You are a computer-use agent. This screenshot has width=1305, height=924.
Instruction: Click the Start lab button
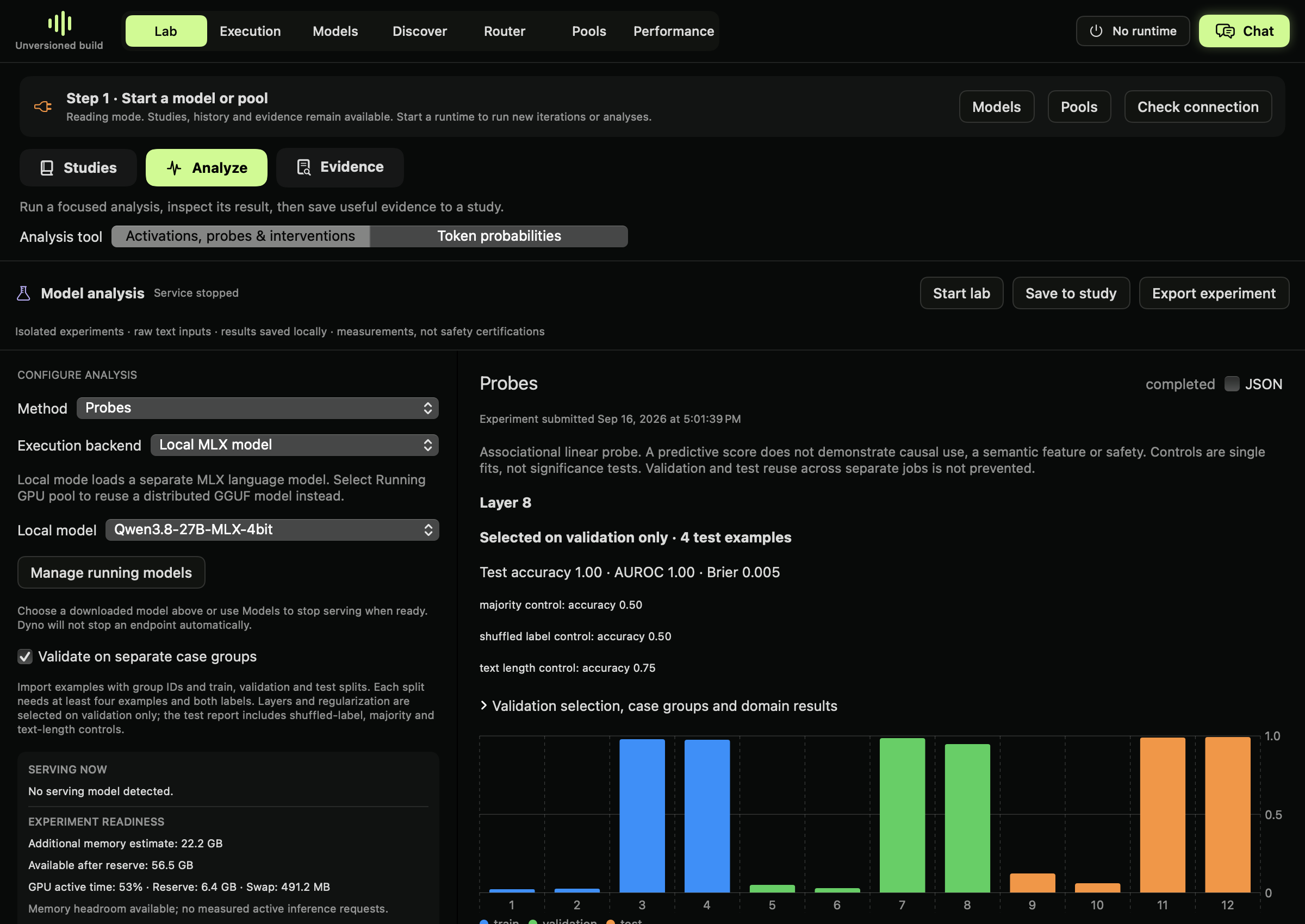(x=962, y=294)
